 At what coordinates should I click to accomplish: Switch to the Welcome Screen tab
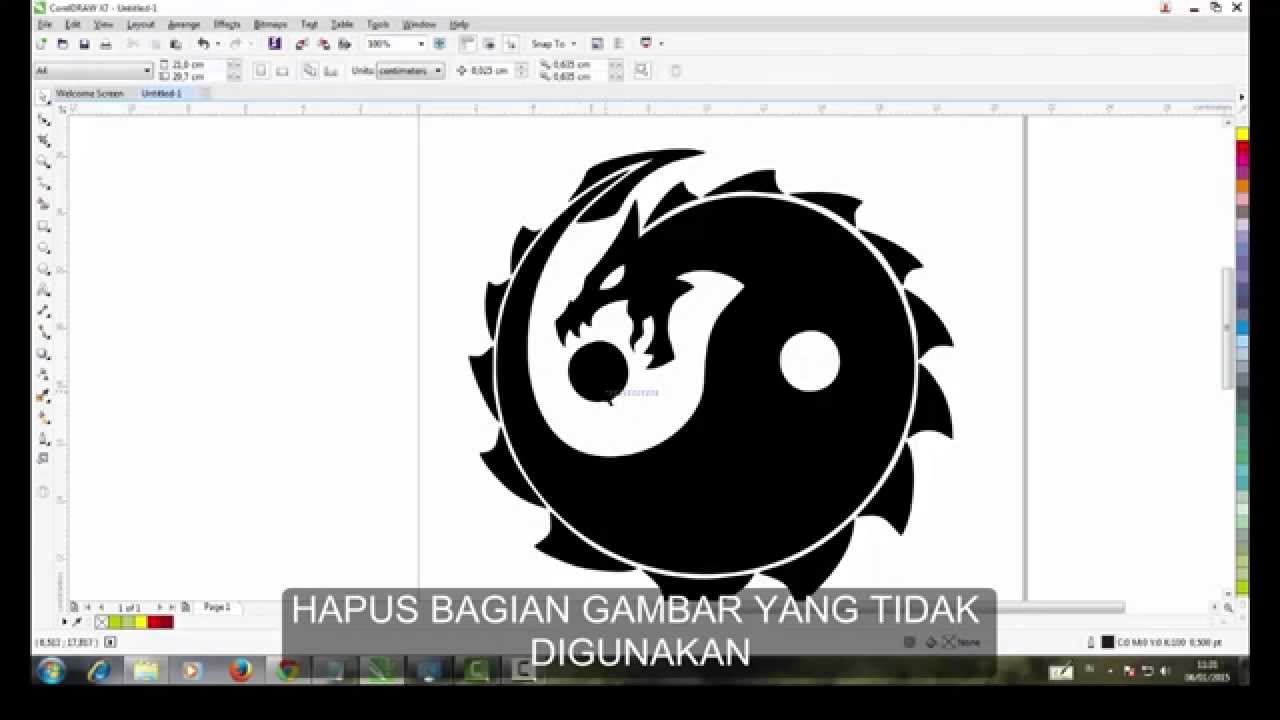[x=89, y=93]
